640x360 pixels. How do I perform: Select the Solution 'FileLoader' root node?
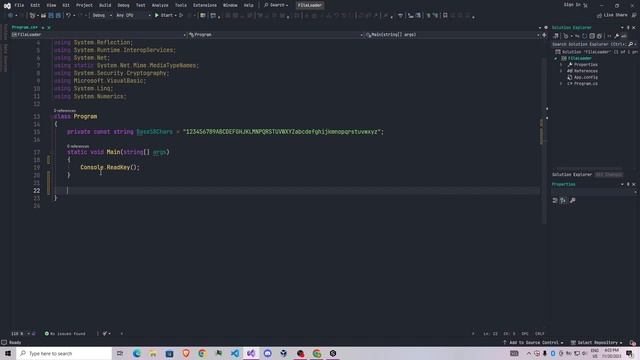tap(596, 52)
